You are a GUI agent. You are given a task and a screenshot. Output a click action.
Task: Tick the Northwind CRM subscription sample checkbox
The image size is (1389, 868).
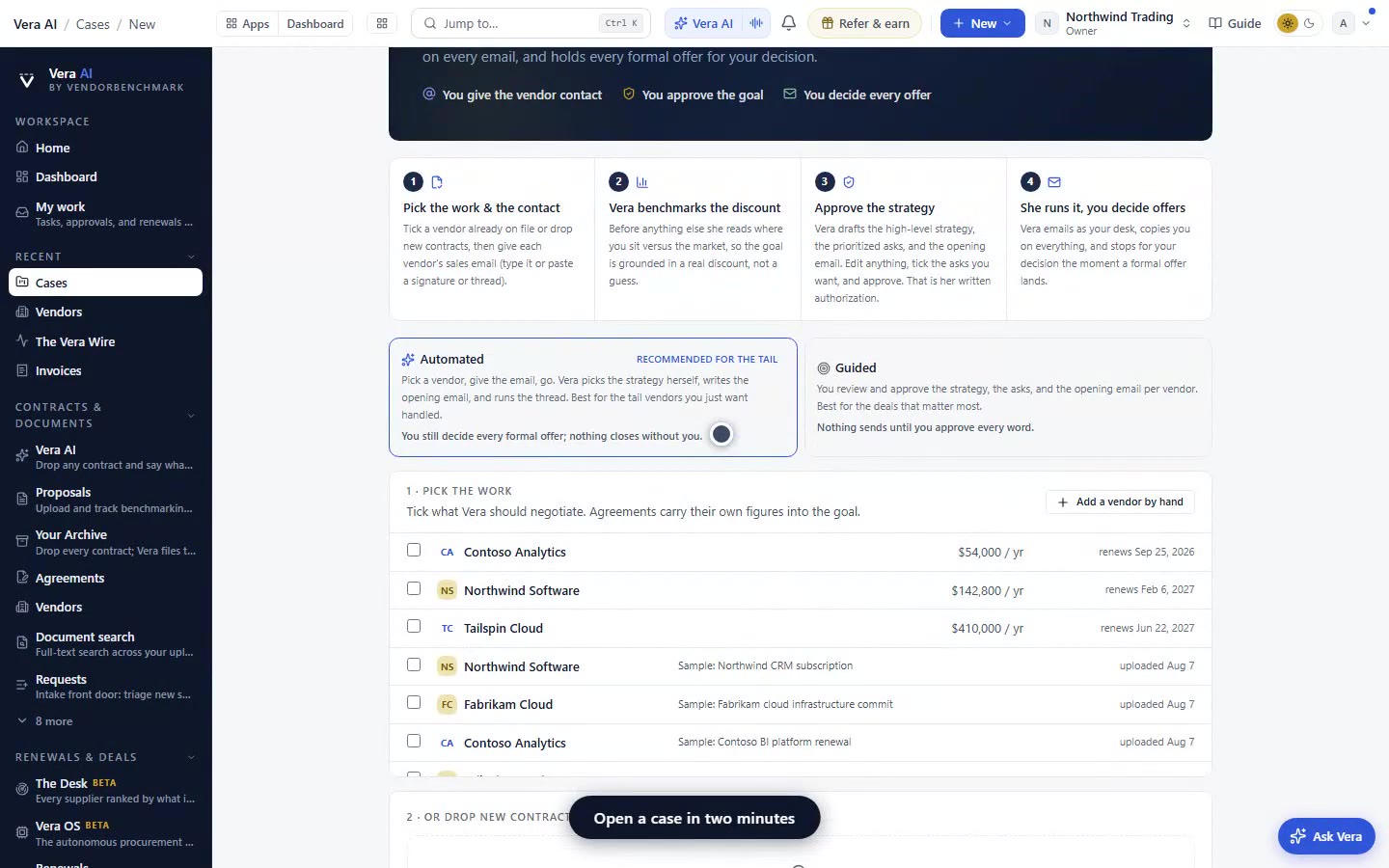tap(414, 665)
